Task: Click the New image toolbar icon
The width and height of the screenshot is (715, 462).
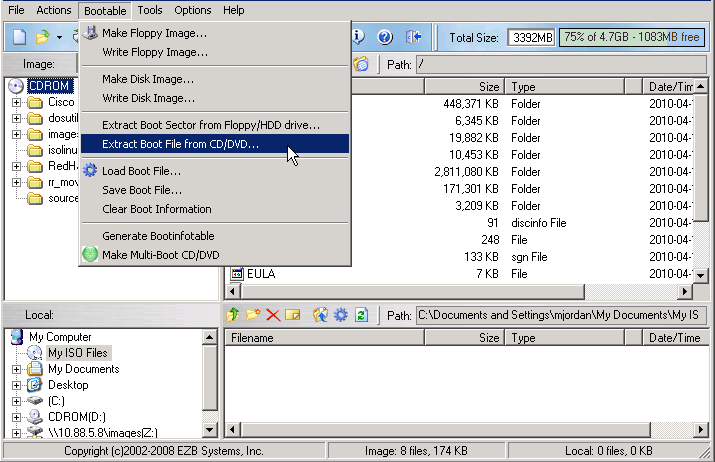Action: click(19, 37)
